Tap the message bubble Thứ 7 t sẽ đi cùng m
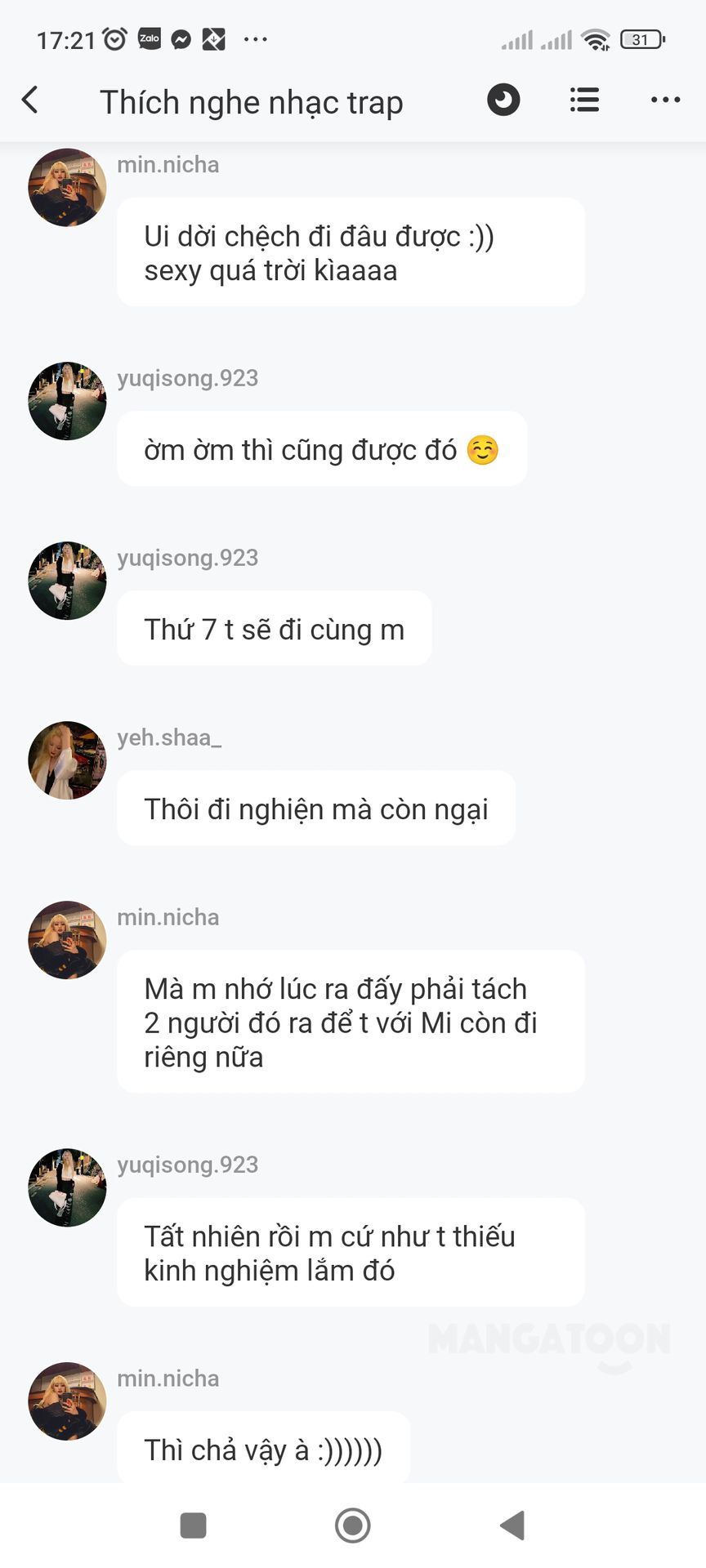 pos(275,629)
